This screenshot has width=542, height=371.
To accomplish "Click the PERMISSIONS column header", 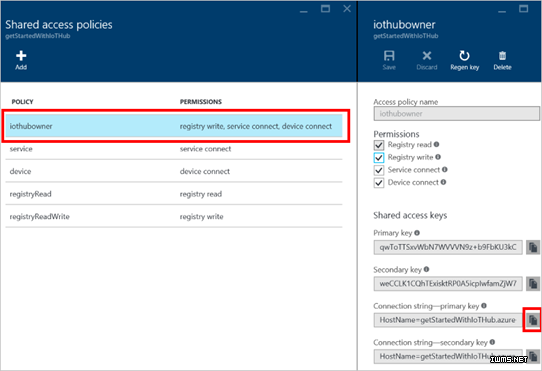I will click(201, 102).
